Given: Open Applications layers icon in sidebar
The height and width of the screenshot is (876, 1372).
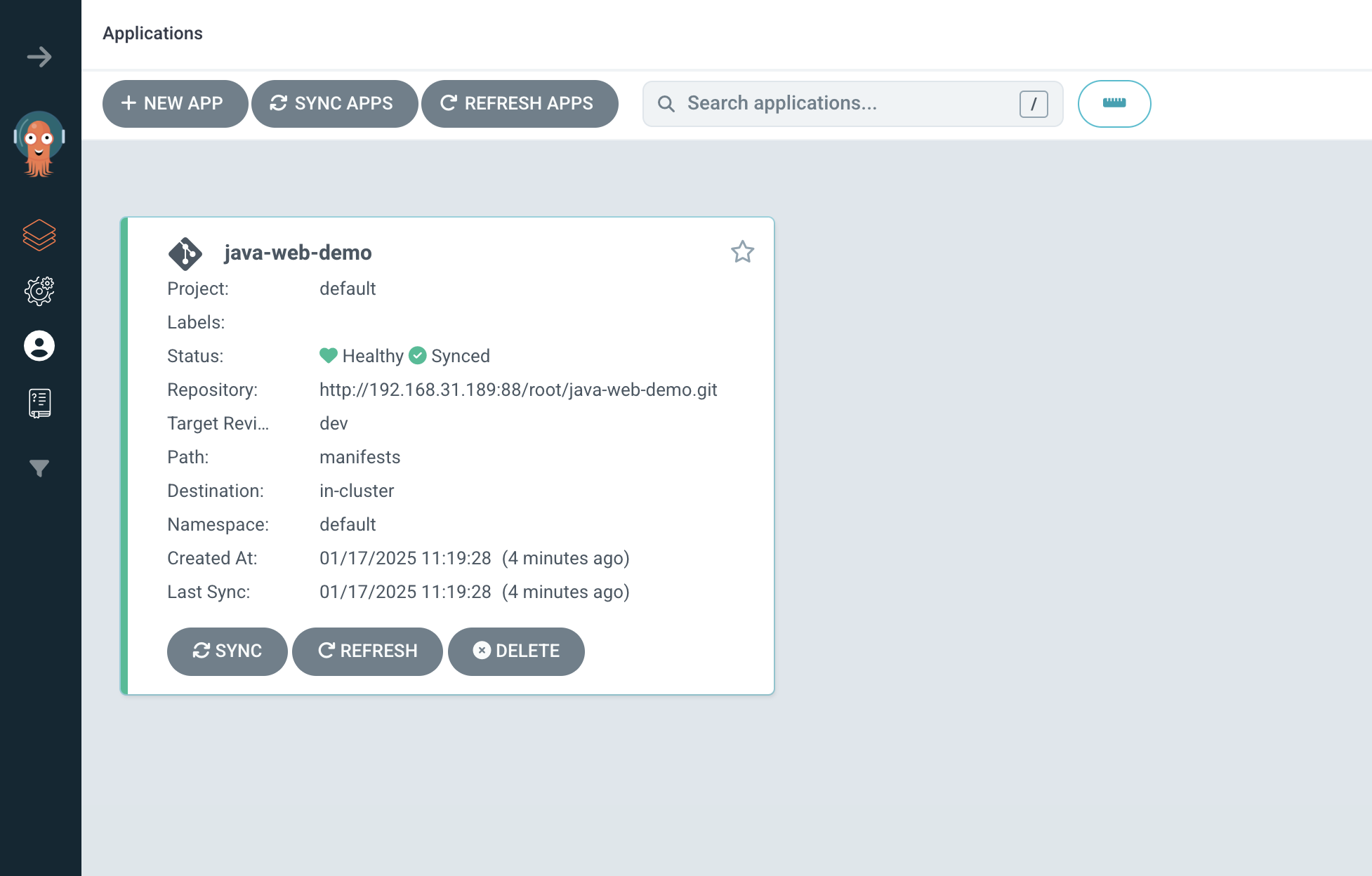Looking at the screenshot, I should click(39, 235).
